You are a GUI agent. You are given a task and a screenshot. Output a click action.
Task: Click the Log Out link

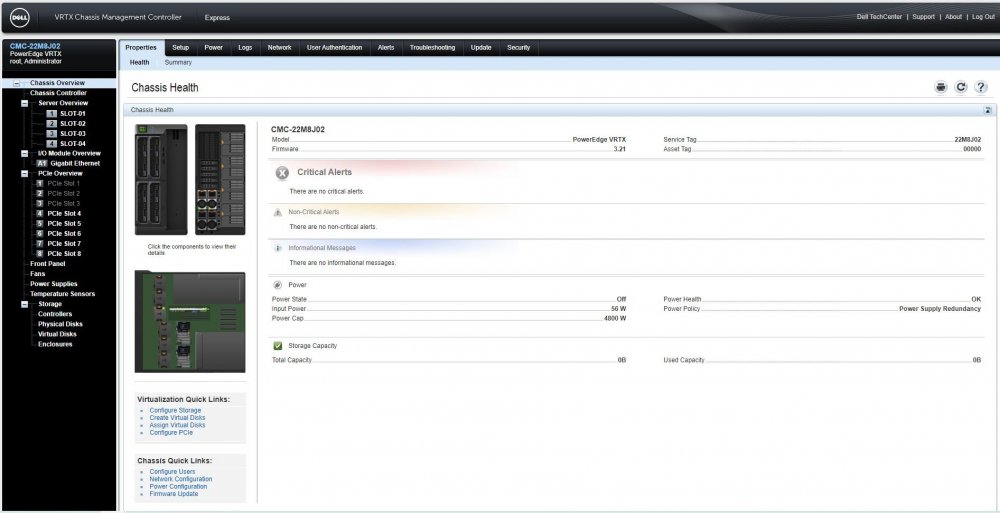983,17
